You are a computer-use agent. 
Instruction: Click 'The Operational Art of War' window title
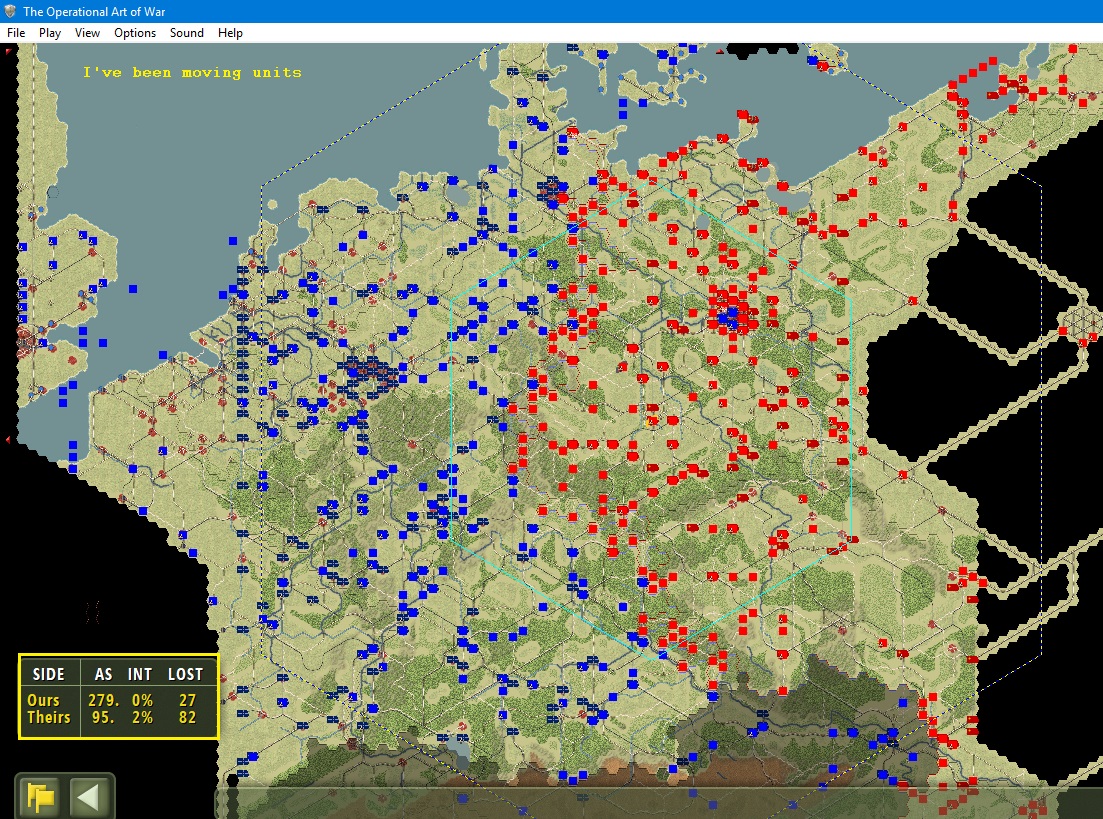94,11
